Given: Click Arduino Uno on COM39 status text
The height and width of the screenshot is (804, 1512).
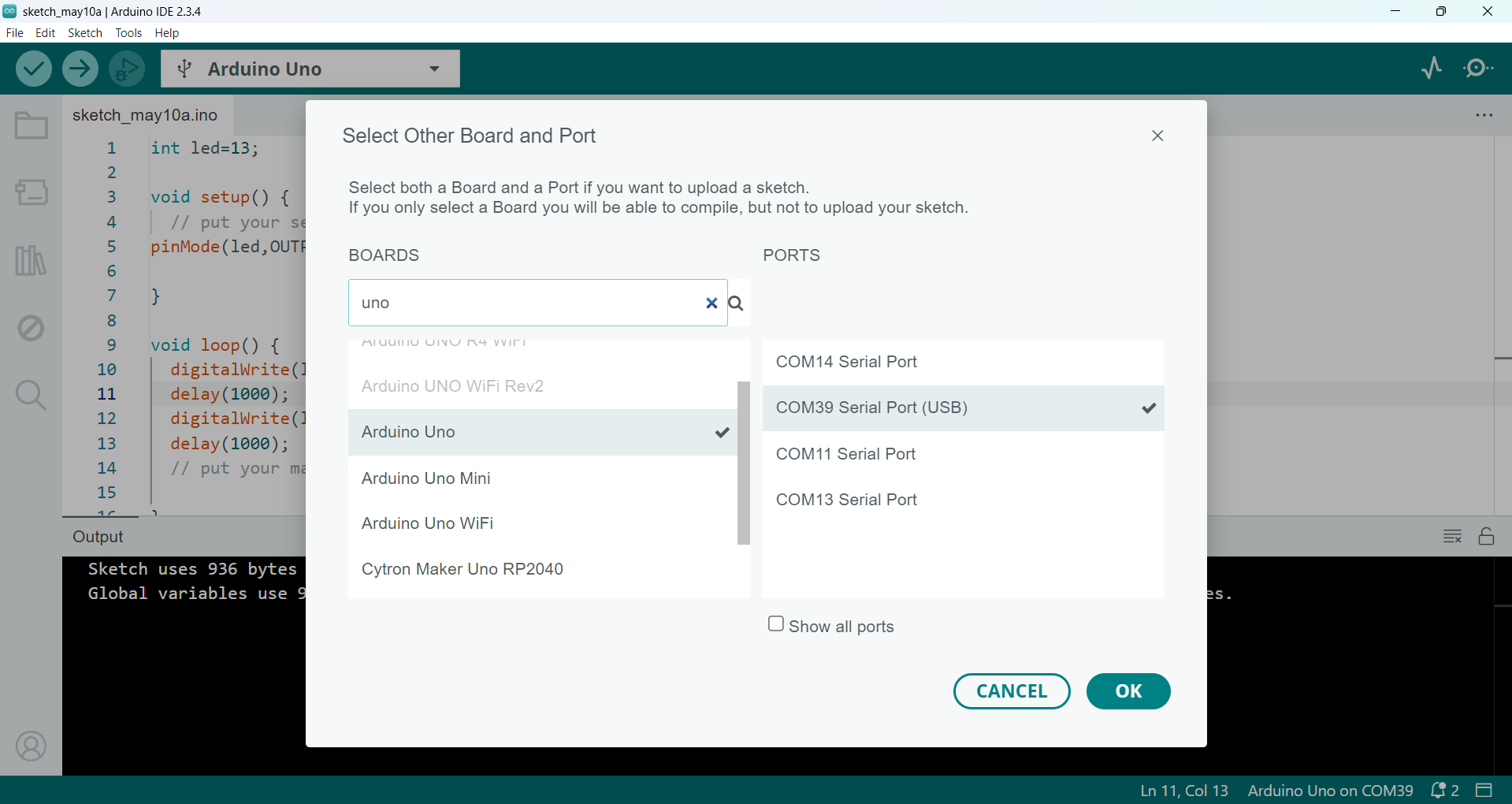Looking at the screenshot, I should coord(1331,790).
